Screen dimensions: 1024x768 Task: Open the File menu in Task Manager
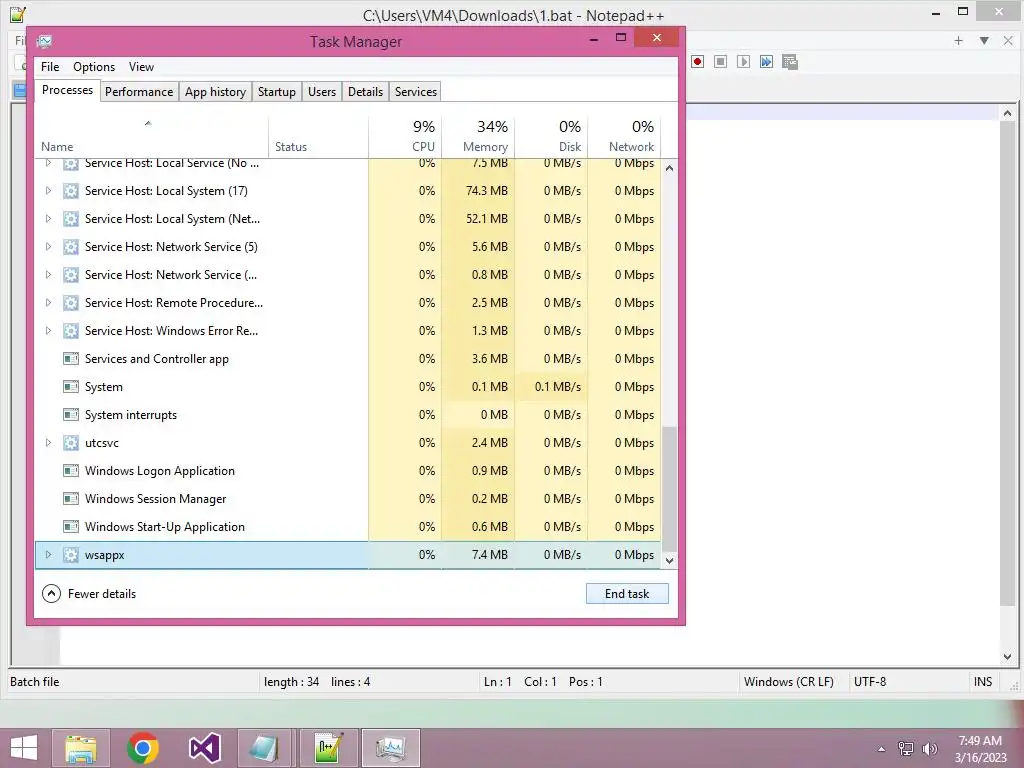coord(50,67)
